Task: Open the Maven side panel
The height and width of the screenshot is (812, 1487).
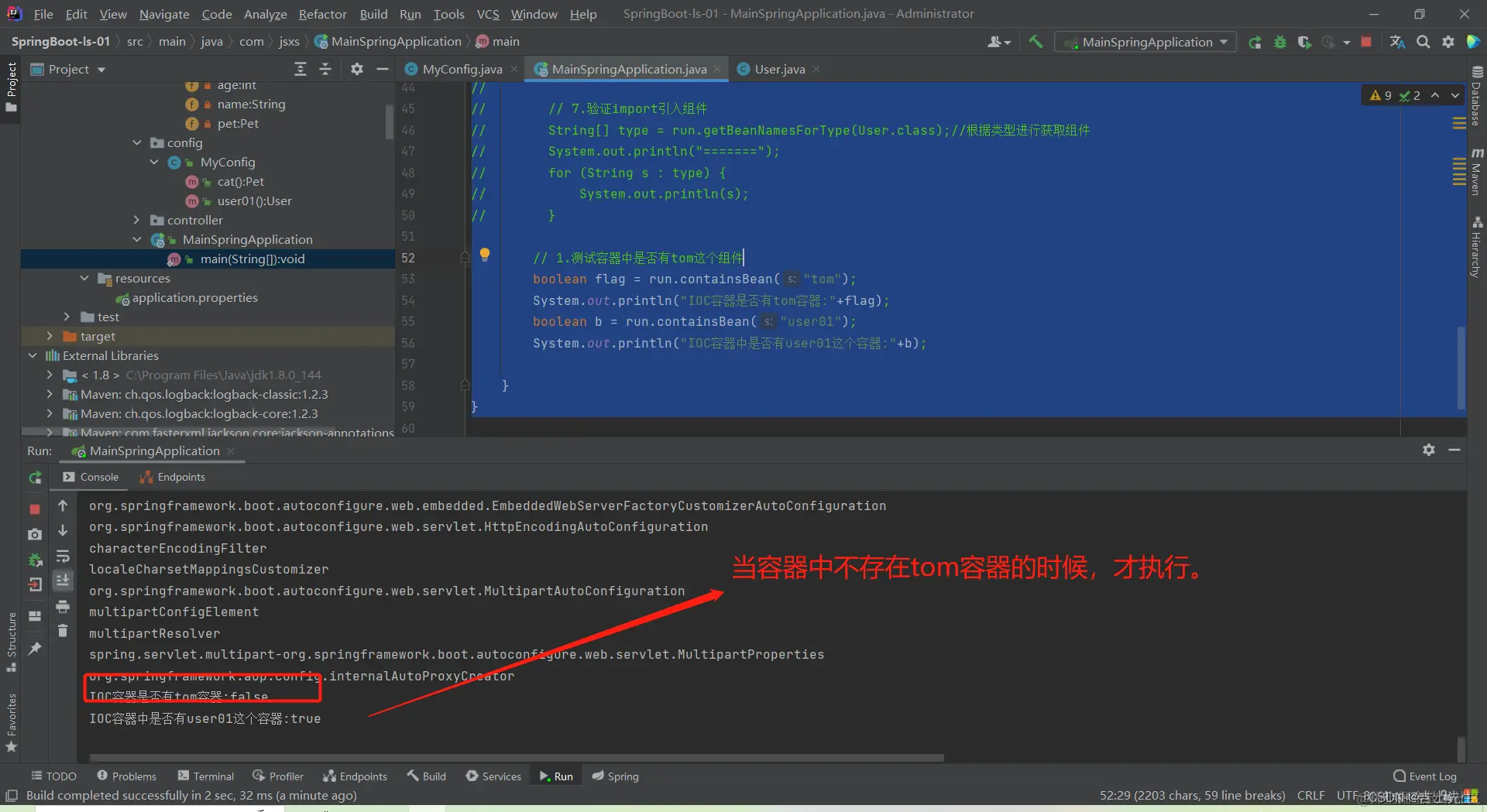Action: [x=1477, y=172]
